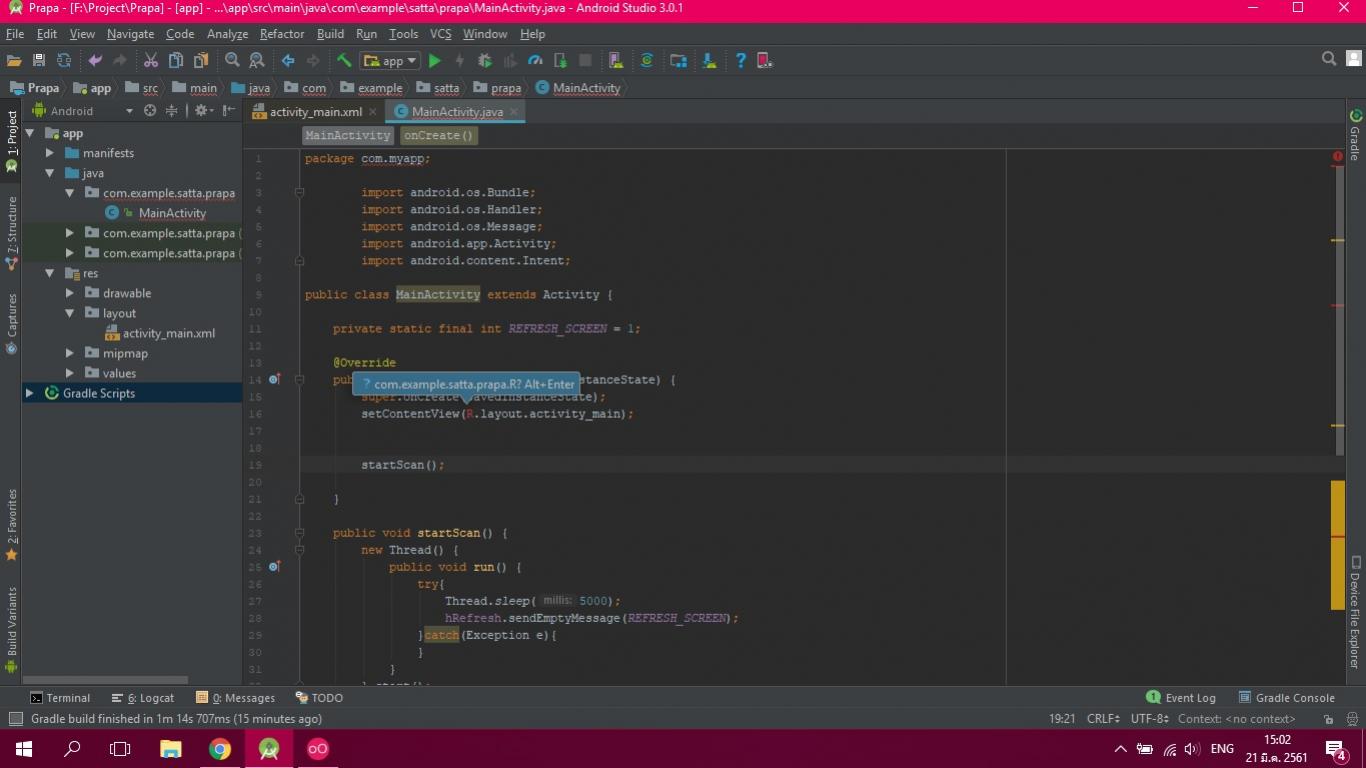
Task: Toggle the Gradle tool window on right edge
Action: [x=1355, y=135]
